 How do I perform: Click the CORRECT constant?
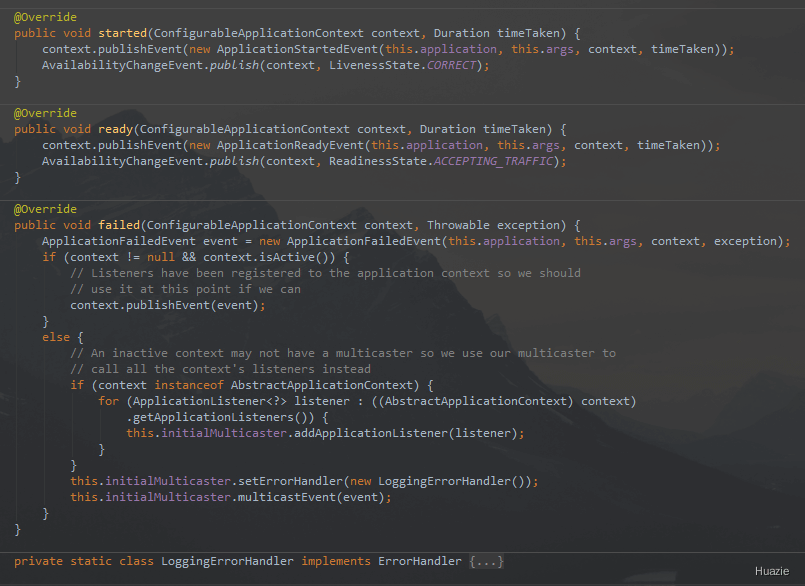coord(451,65)
